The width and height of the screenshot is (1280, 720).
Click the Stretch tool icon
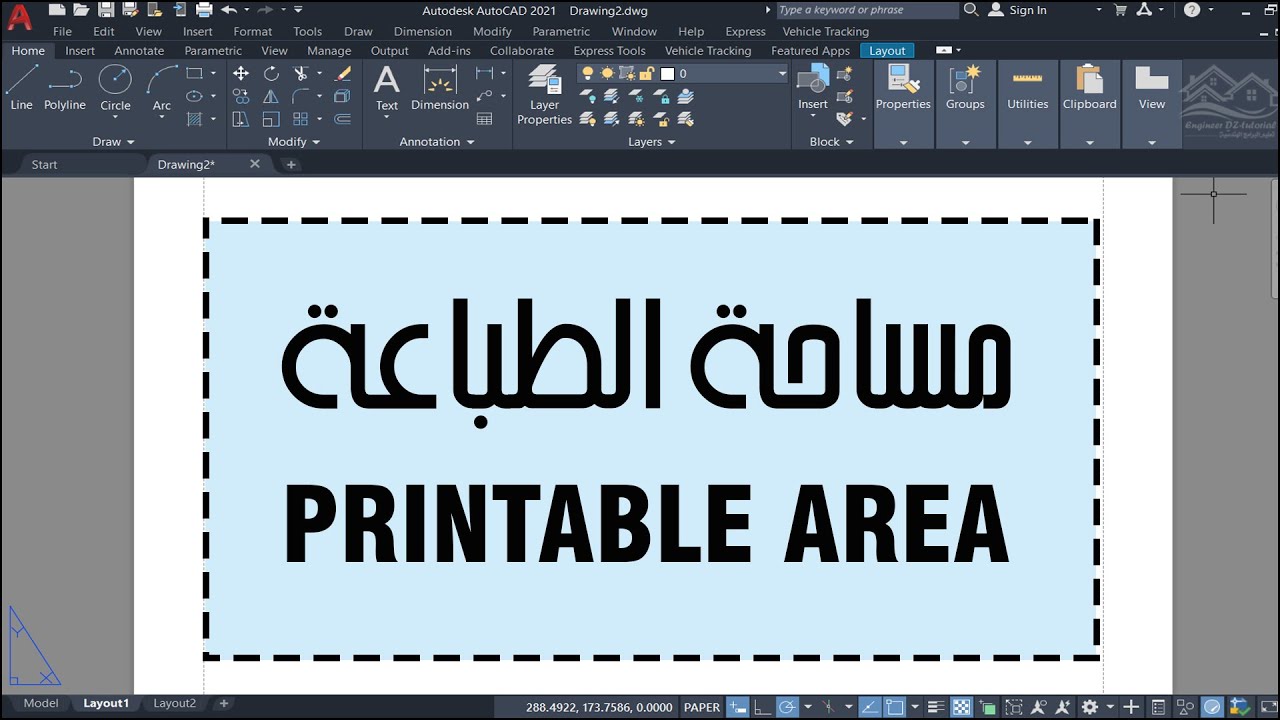(x=241, y=119)
